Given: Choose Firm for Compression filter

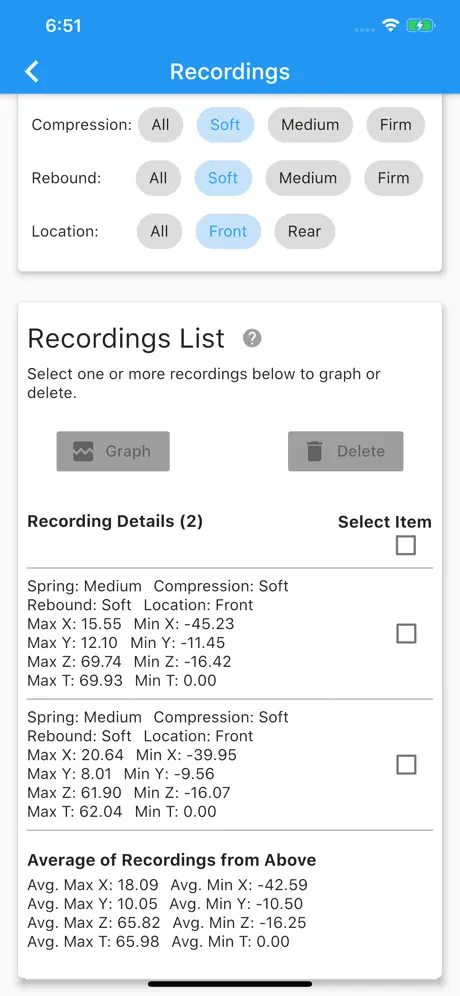Looking at the screenshot, I should tap(395, 124).
